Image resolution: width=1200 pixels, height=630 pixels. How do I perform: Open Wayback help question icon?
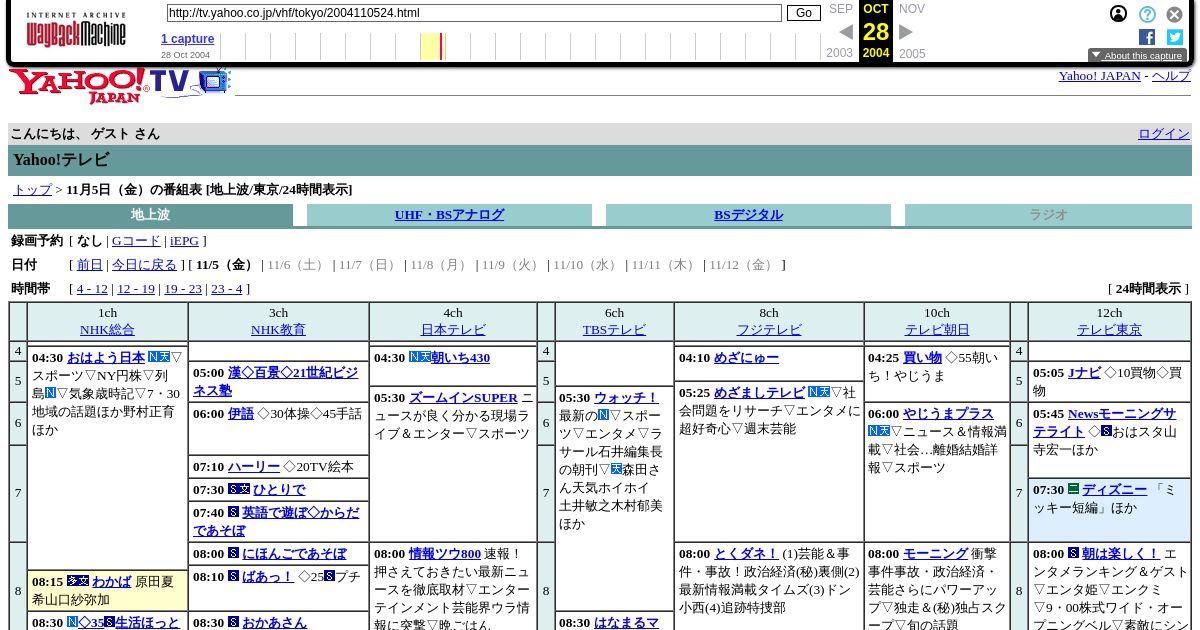(1147, 14)
